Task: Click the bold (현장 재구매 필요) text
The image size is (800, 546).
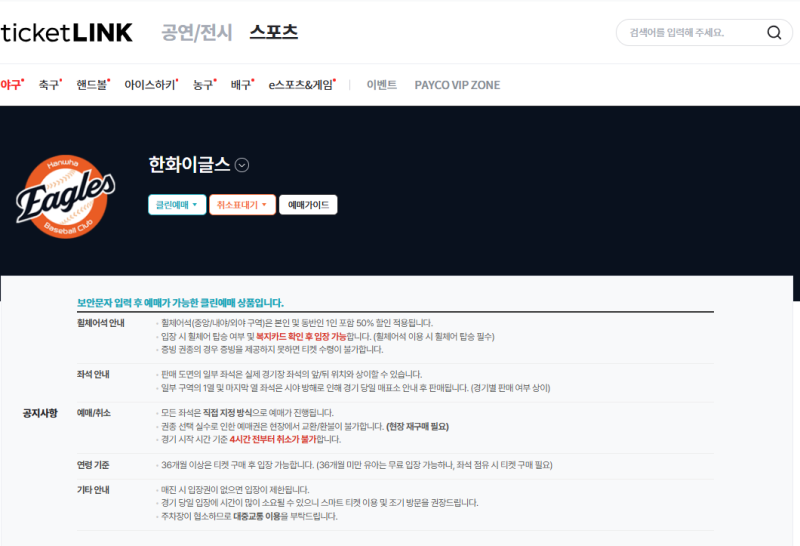Action: click(x=417, y=427)
